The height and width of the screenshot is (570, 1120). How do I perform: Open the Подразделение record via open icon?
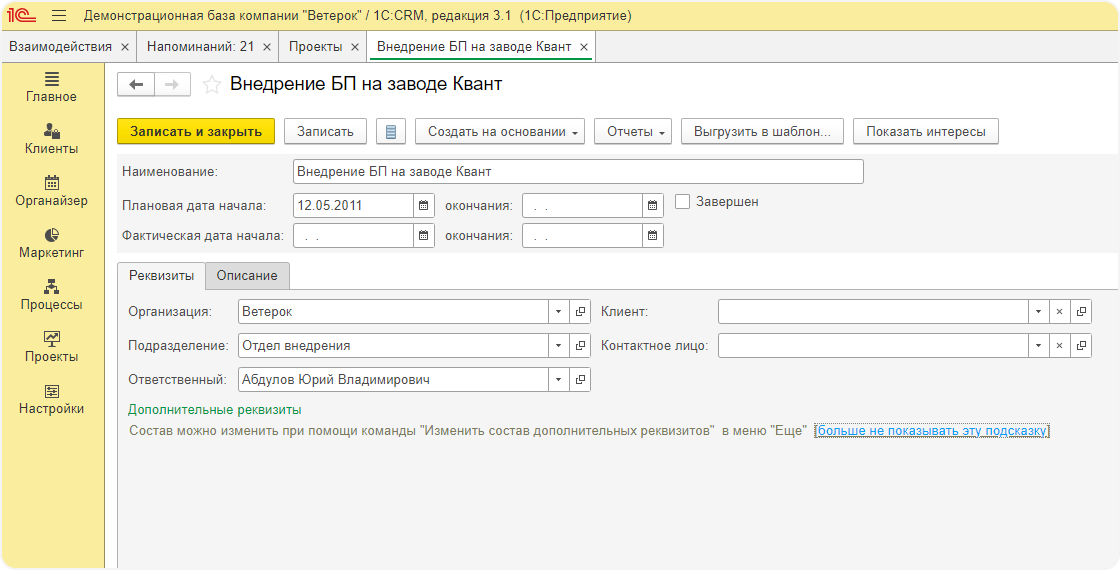[x=580, y=346]
